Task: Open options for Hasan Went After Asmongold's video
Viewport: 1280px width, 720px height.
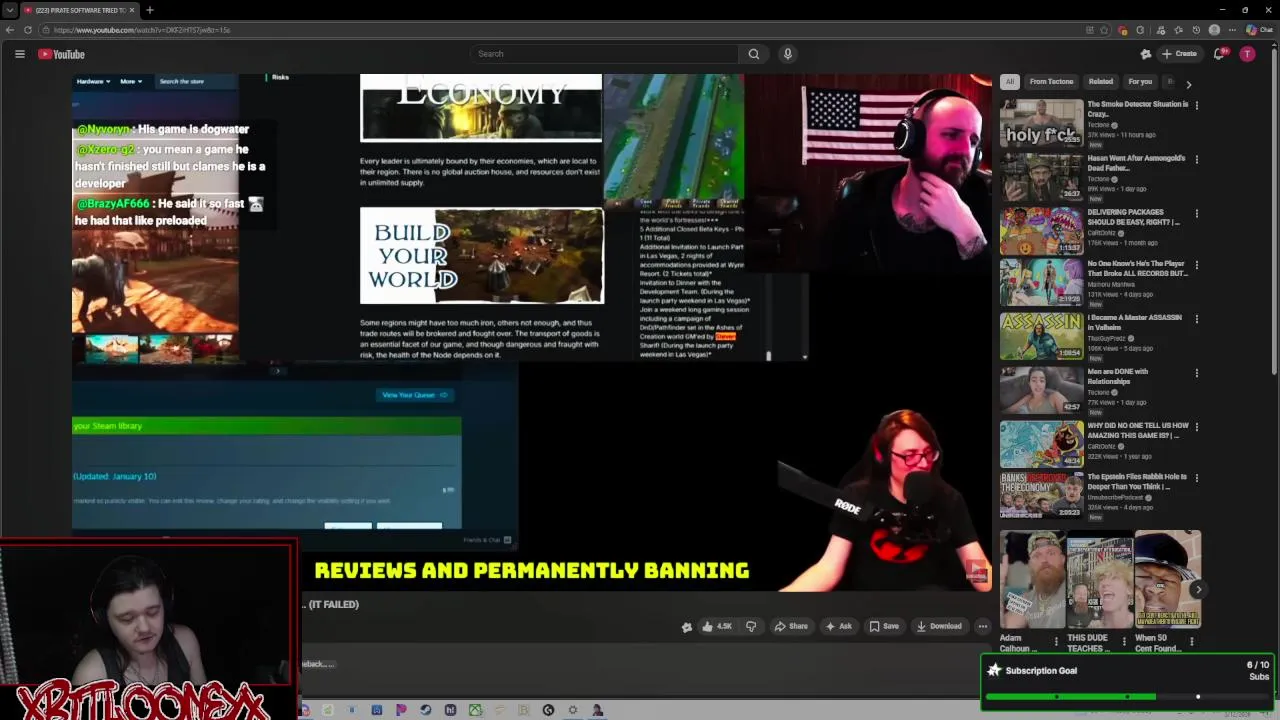Action: 1196,159
